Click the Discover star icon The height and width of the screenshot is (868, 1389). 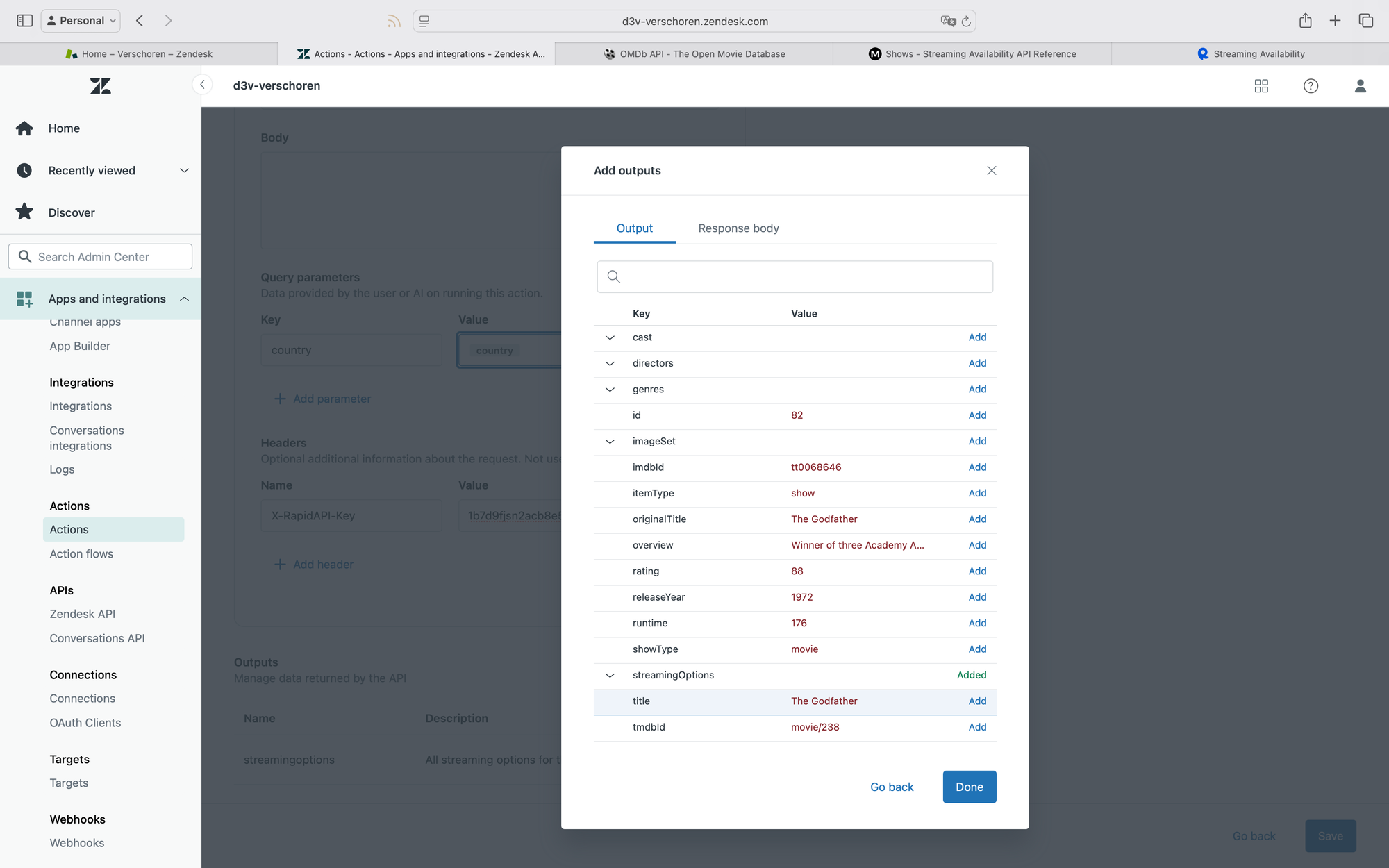tap(25, 212)
